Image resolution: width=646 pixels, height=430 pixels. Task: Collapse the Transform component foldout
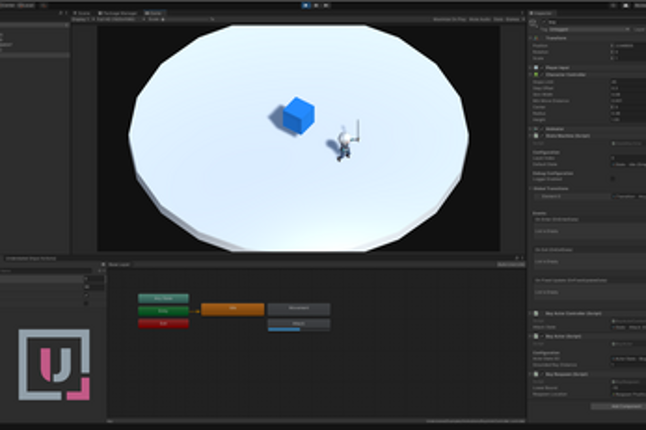pos(530,37)
